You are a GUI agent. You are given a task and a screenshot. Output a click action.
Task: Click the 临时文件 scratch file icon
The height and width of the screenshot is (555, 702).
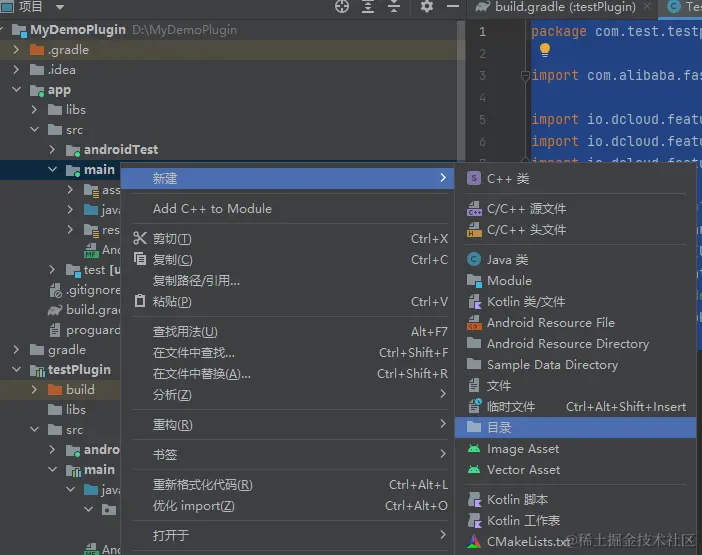[x=475, y=406]
